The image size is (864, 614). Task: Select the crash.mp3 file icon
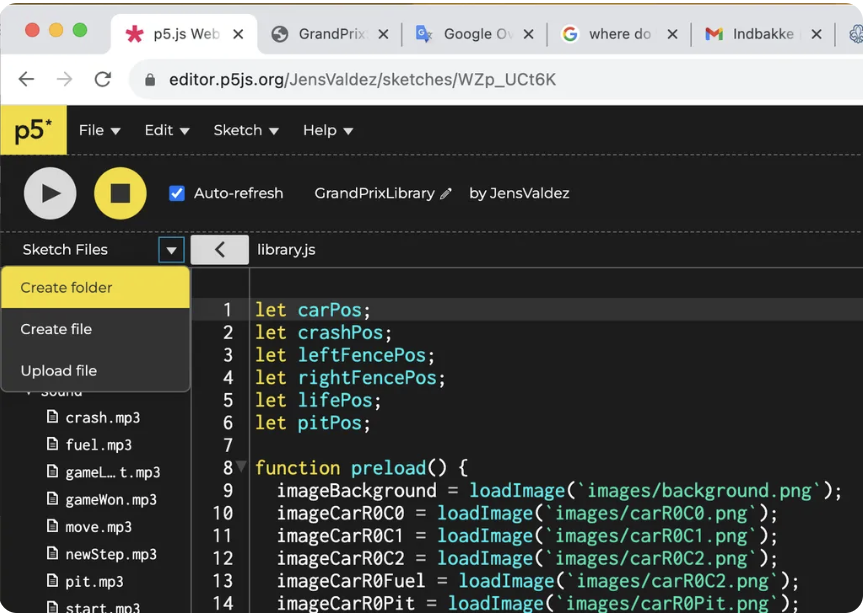(53, 418)
